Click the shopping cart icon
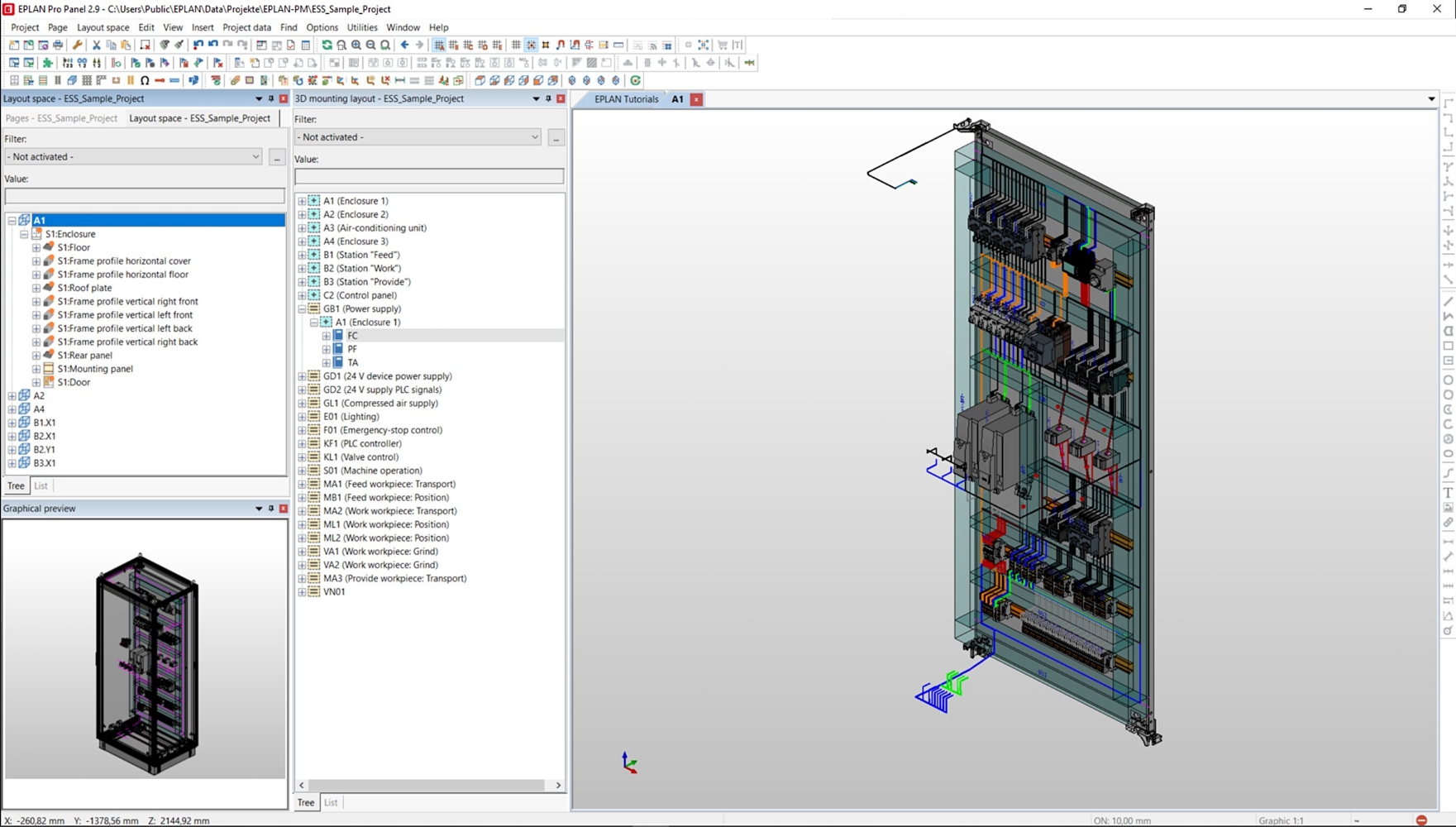 coord(723,45)
